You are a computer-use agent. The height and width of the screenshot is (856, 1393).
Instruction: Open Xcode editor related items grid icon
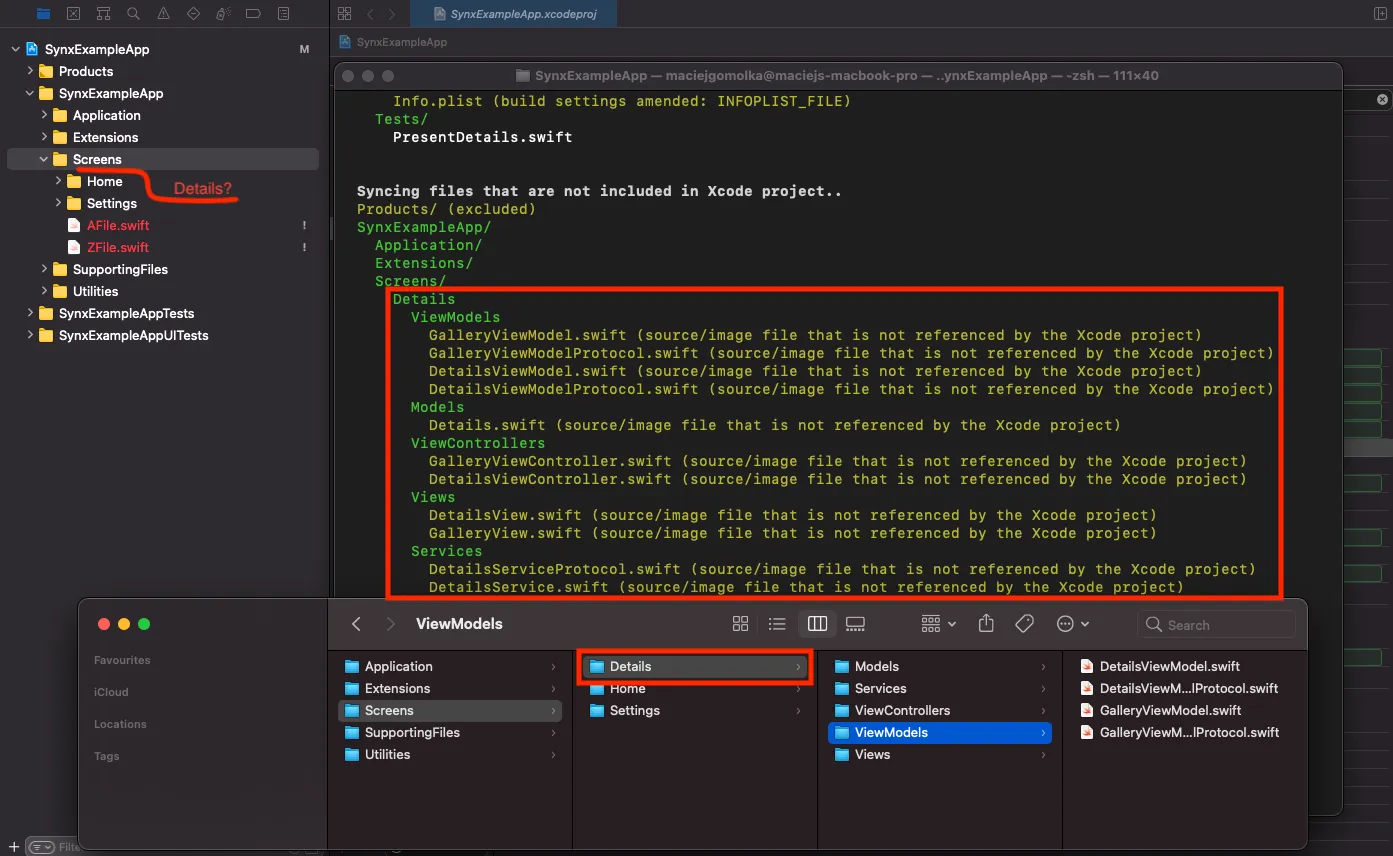(345, 14)
